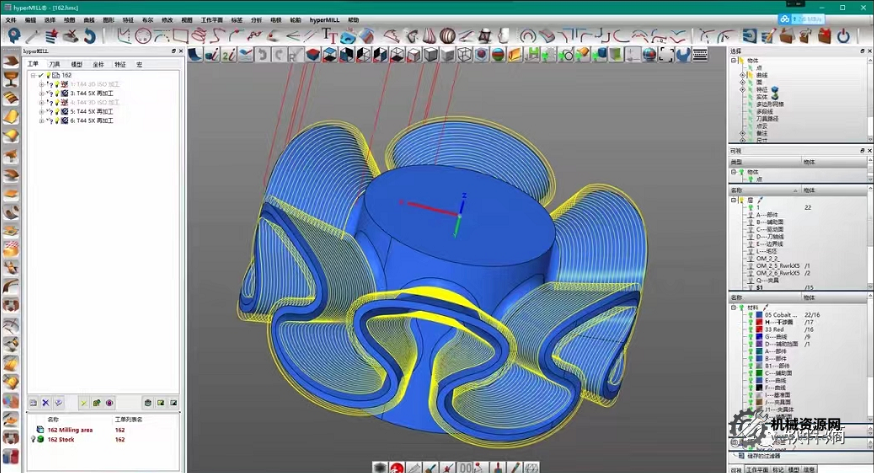This screenshot has height=473, width=874.
Task: Collapse the 物体 node in selection panel
Action: 735,60
